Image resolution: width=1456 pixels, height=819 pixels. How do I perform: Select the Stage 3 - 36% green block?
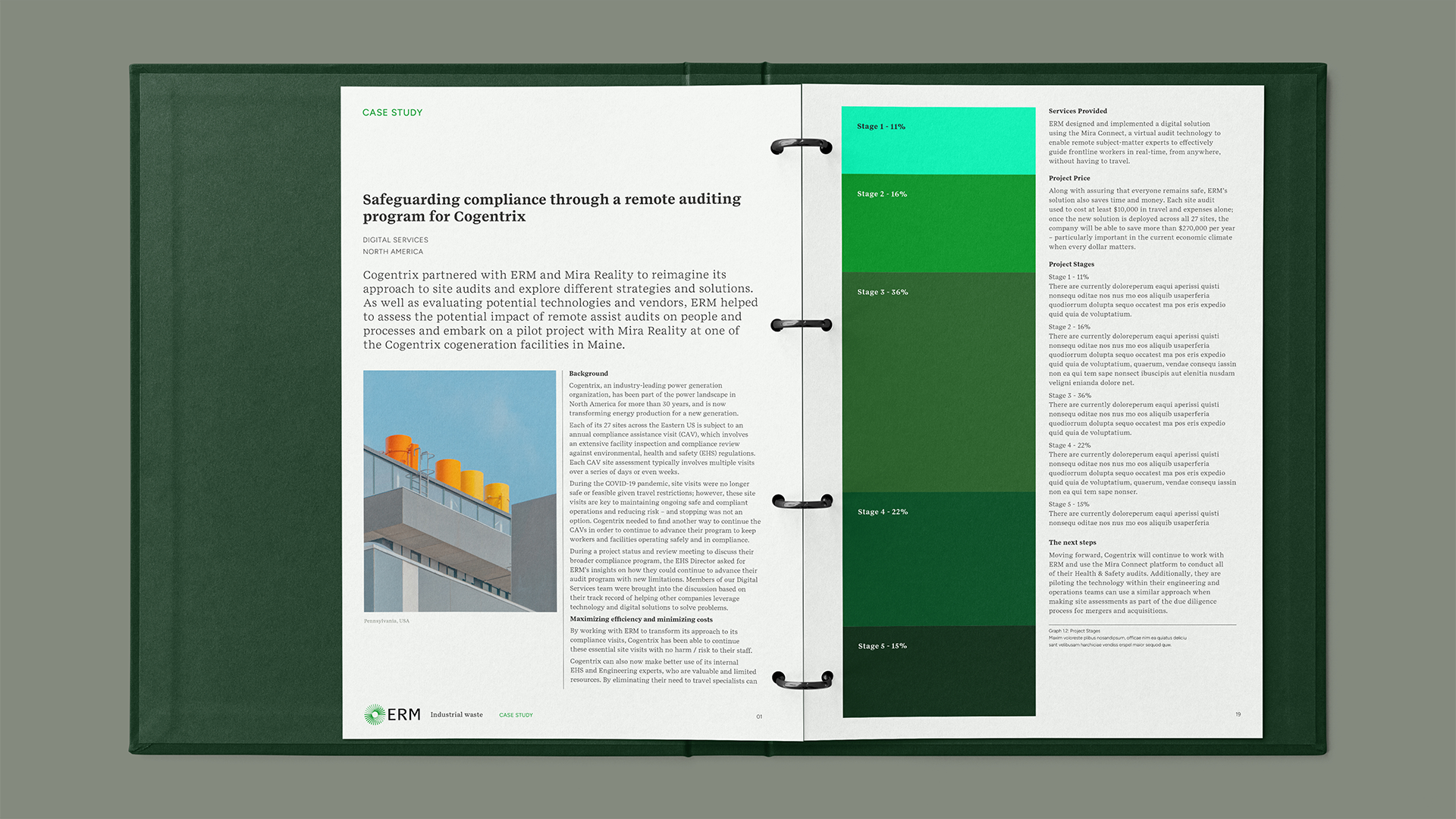point(938,383)
